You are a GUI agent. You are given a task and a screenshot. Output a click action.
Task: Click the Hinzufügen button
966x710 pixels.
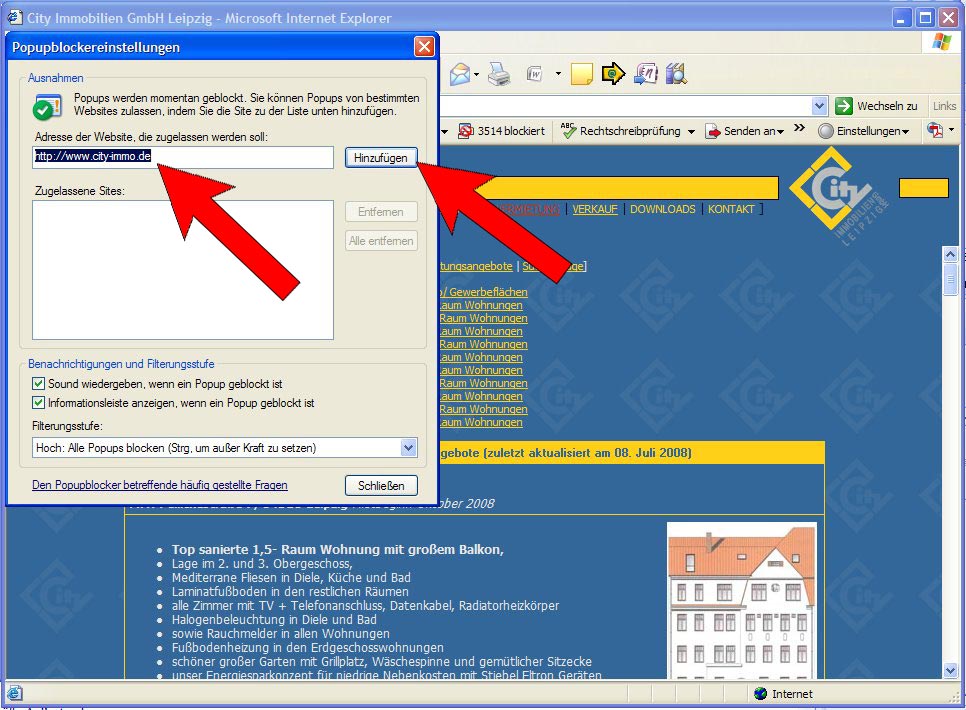[381, 158]
